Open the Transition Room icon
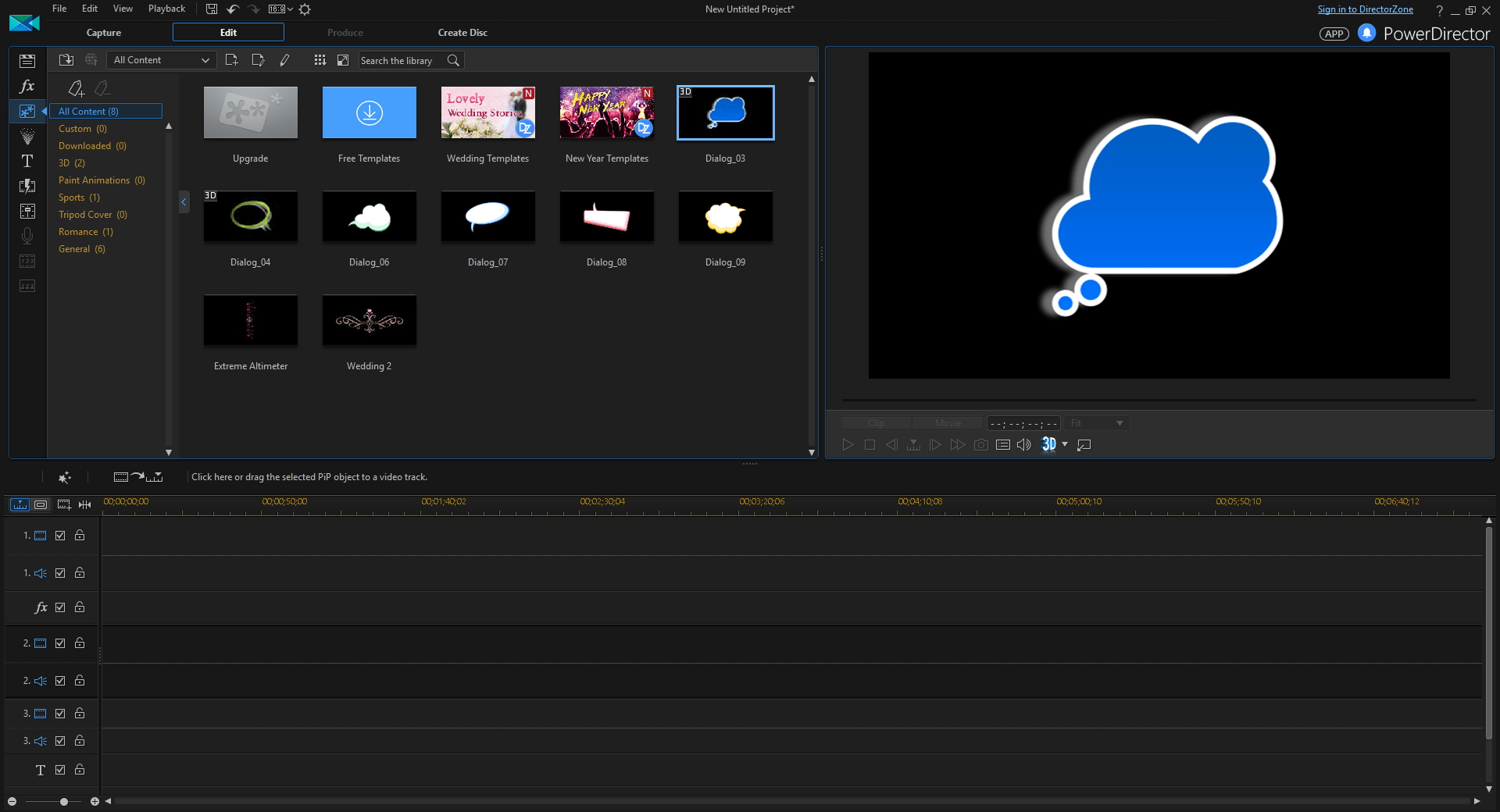1500x812 pixels. coord(27,186)
